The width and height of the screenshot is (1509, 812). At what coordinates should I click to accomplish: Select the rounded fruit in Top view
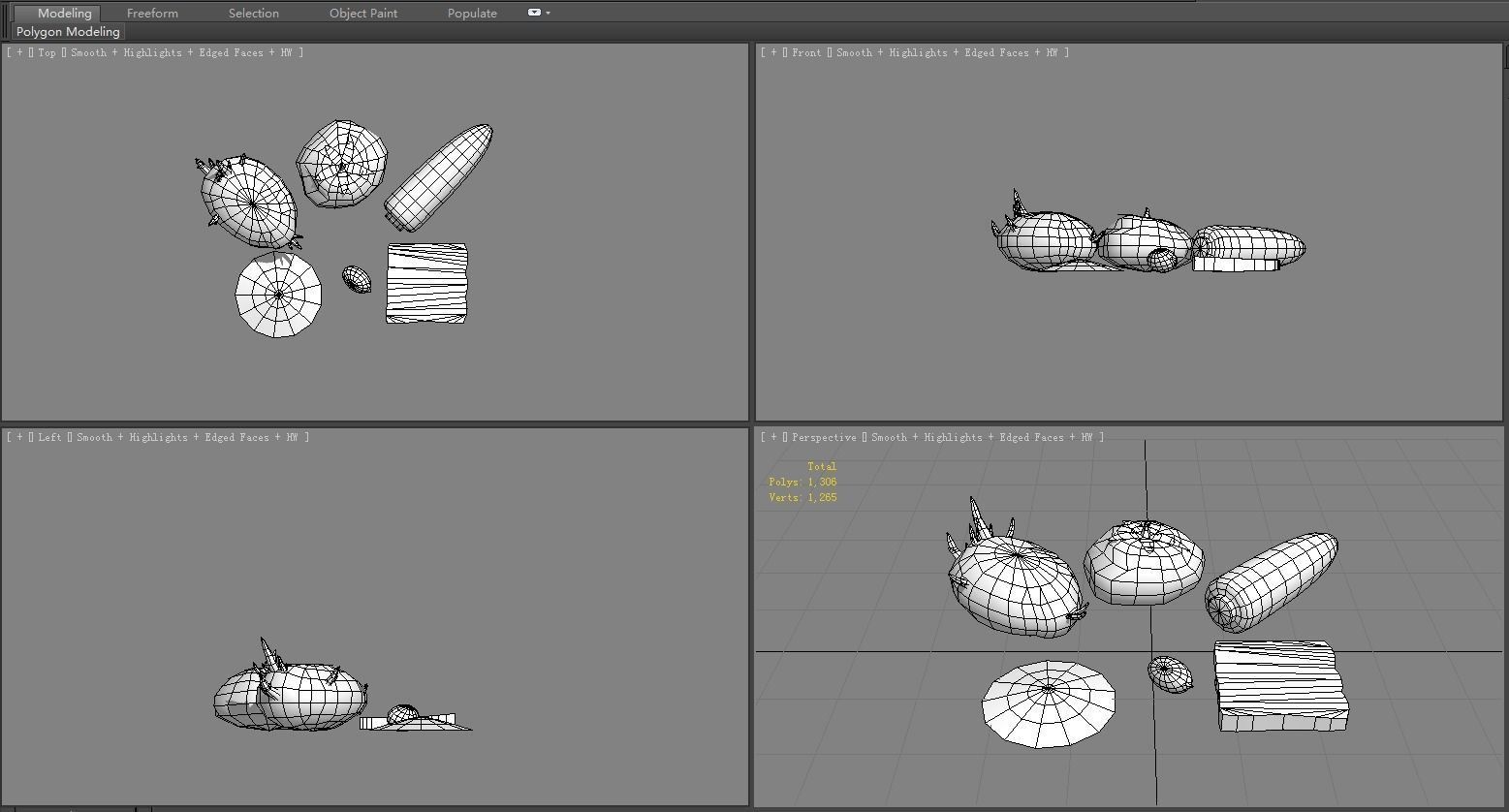point(341,164)
